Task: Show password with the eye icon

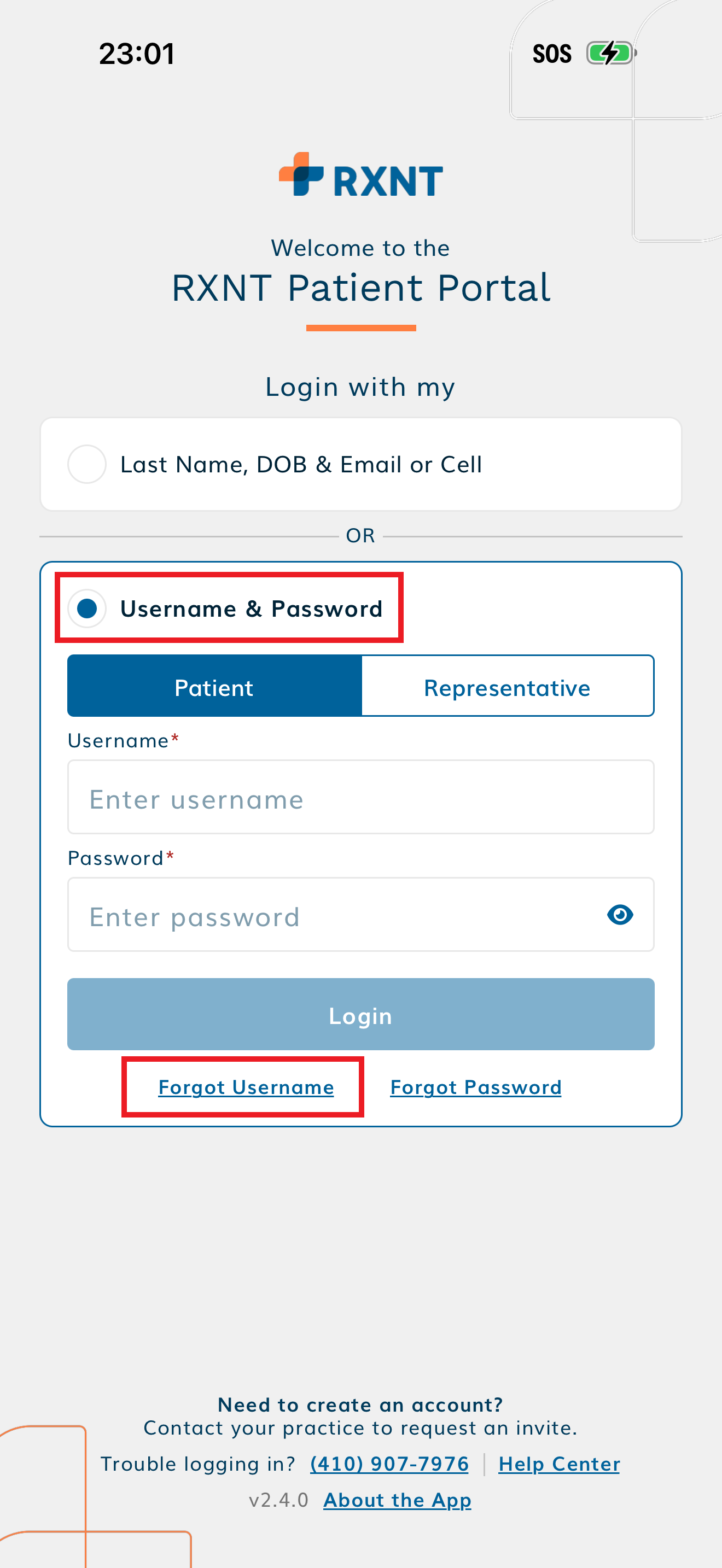Action: click(620, 914)
